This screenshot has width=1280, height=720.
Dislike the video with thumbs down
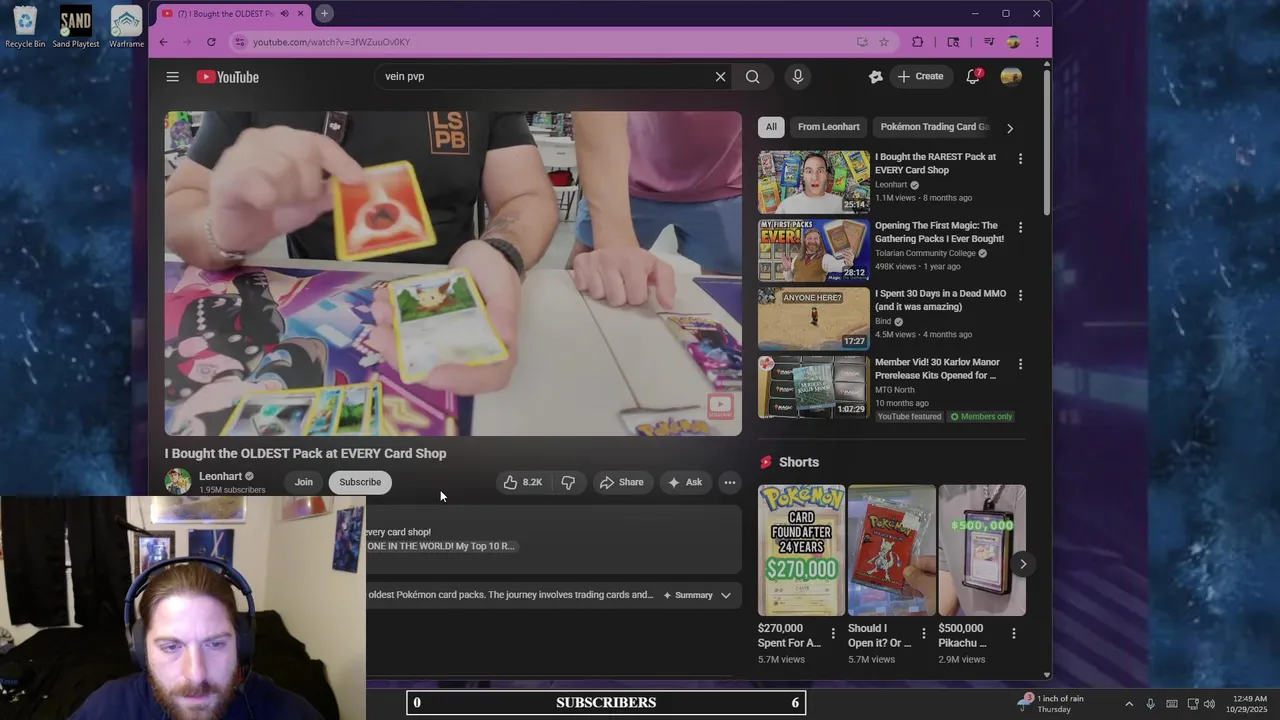pyautogui.click(x=568, y=482)
